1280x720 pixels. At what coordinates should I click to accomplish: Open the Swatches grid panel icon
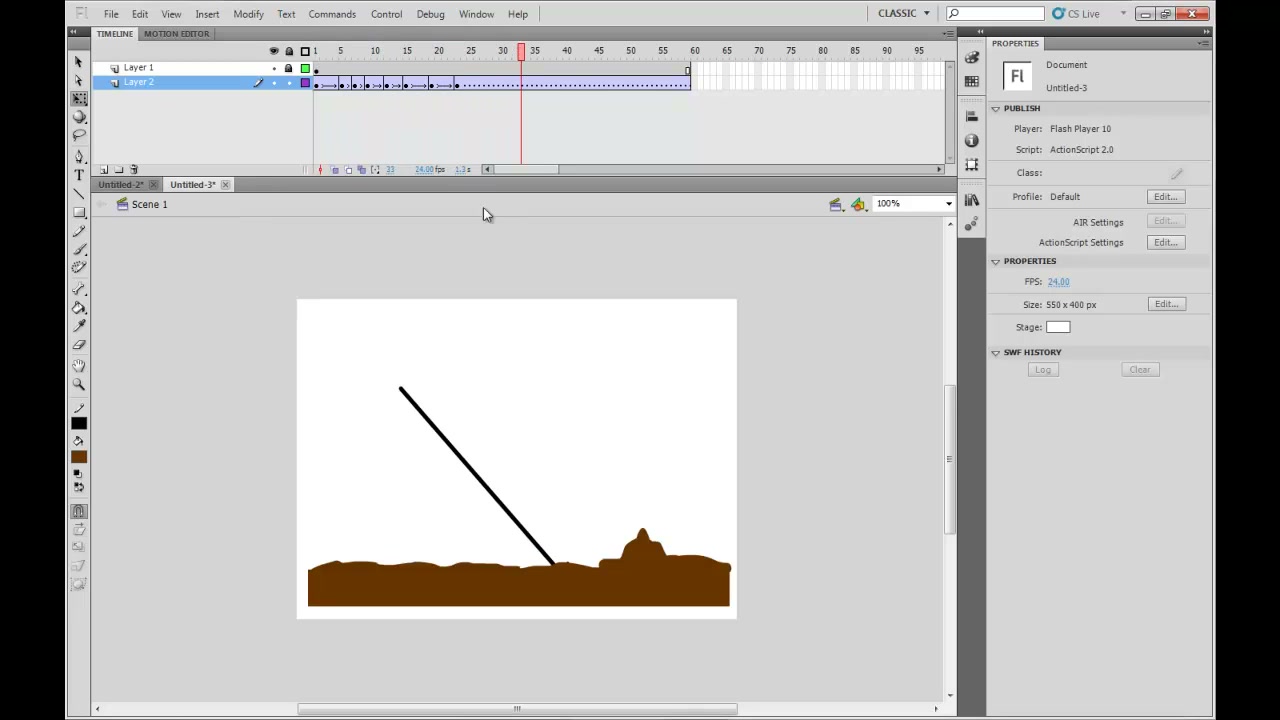(971, 81)
